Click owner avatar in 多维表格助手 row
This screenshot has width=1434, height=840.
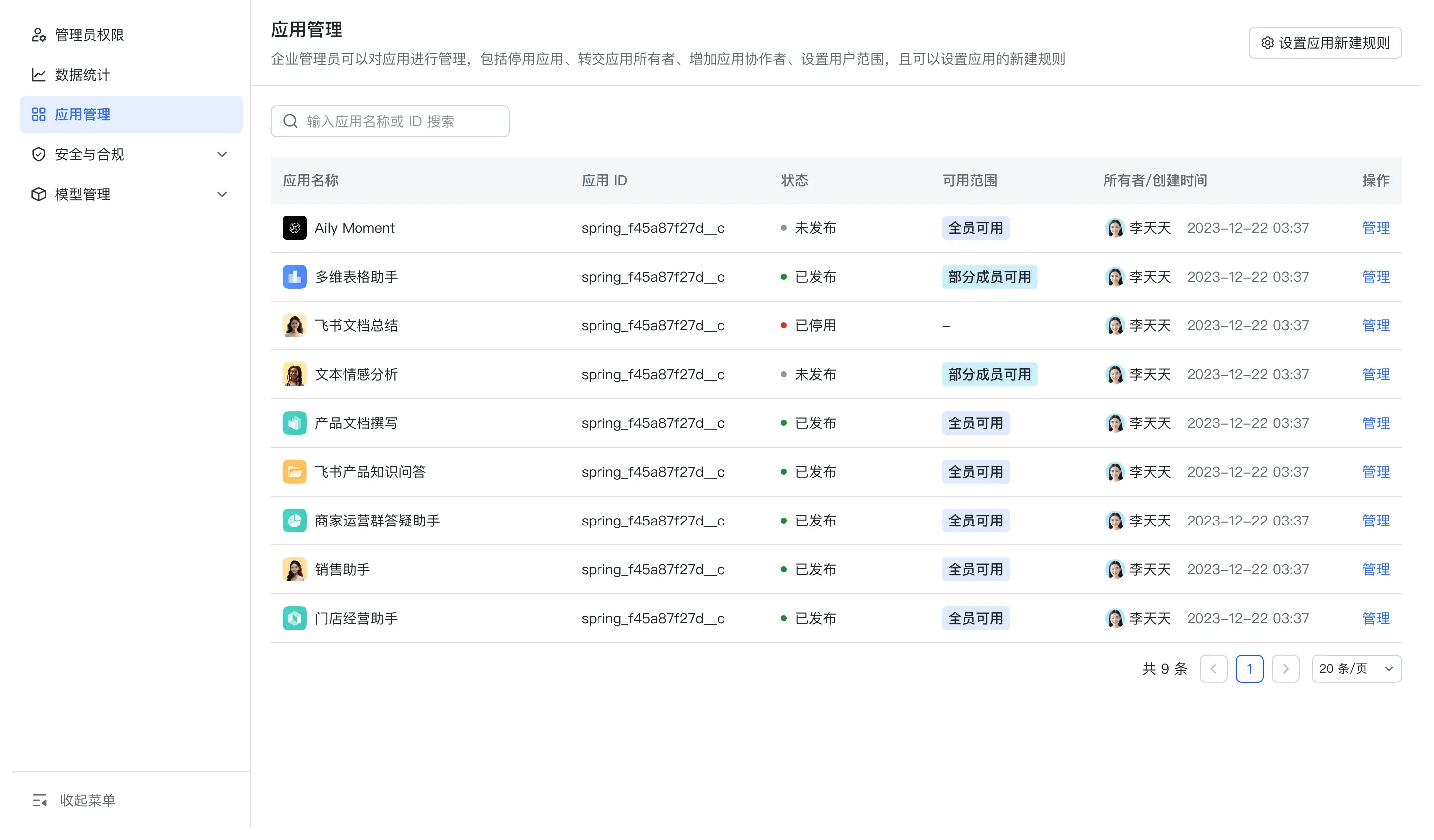coord(1130,280)
